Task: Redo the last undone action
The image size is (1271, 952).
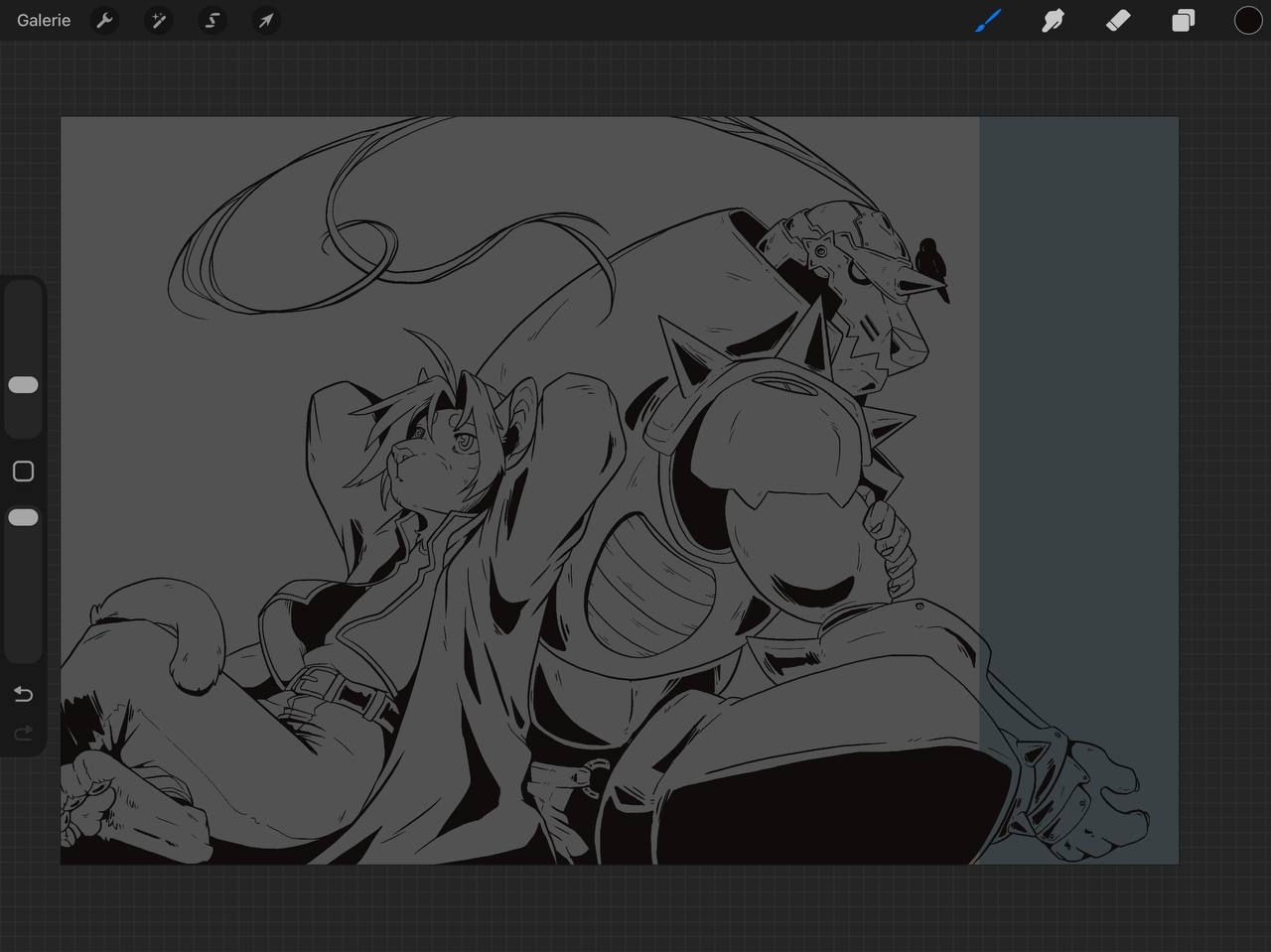Action: (23, 734)
